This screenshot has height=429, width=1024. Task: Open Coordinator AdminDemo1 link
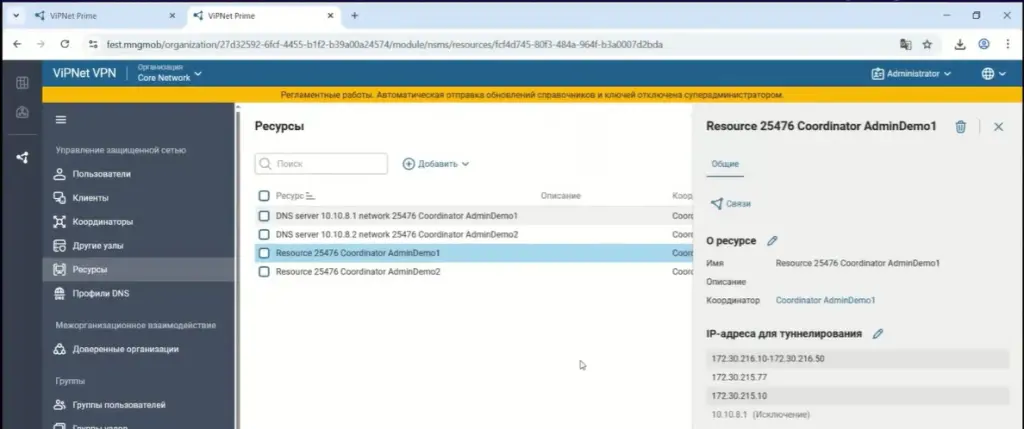click(x=825, y=300)
